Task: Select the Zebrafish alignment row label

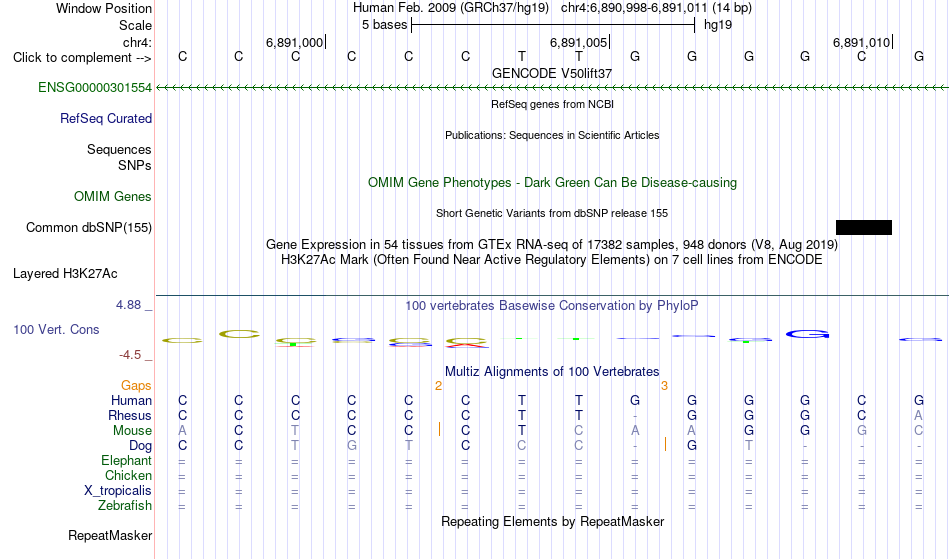Action: 125,505
